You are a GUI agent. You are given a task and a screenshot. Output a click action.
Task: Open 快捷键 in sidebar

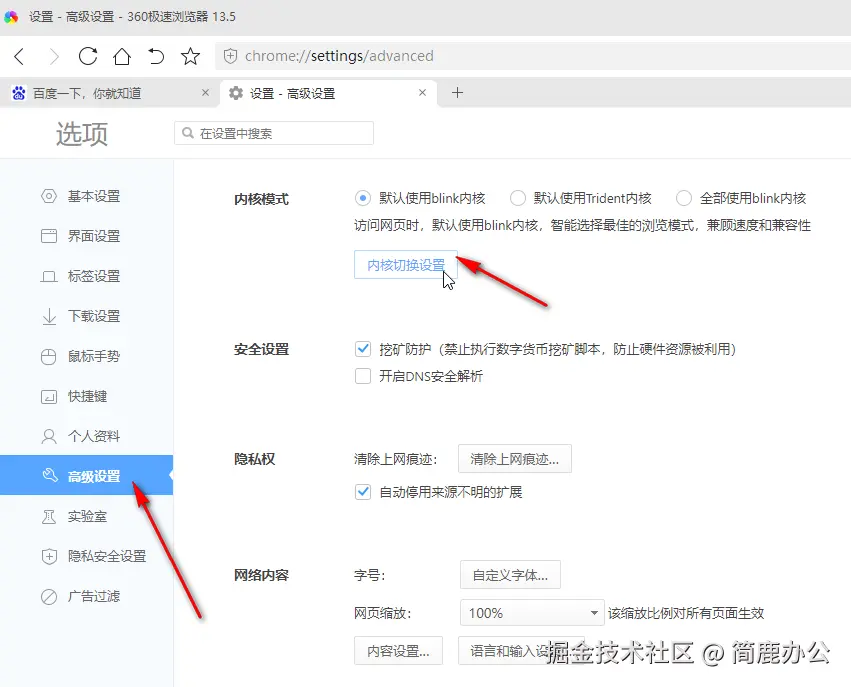click(x=86, y=396)
